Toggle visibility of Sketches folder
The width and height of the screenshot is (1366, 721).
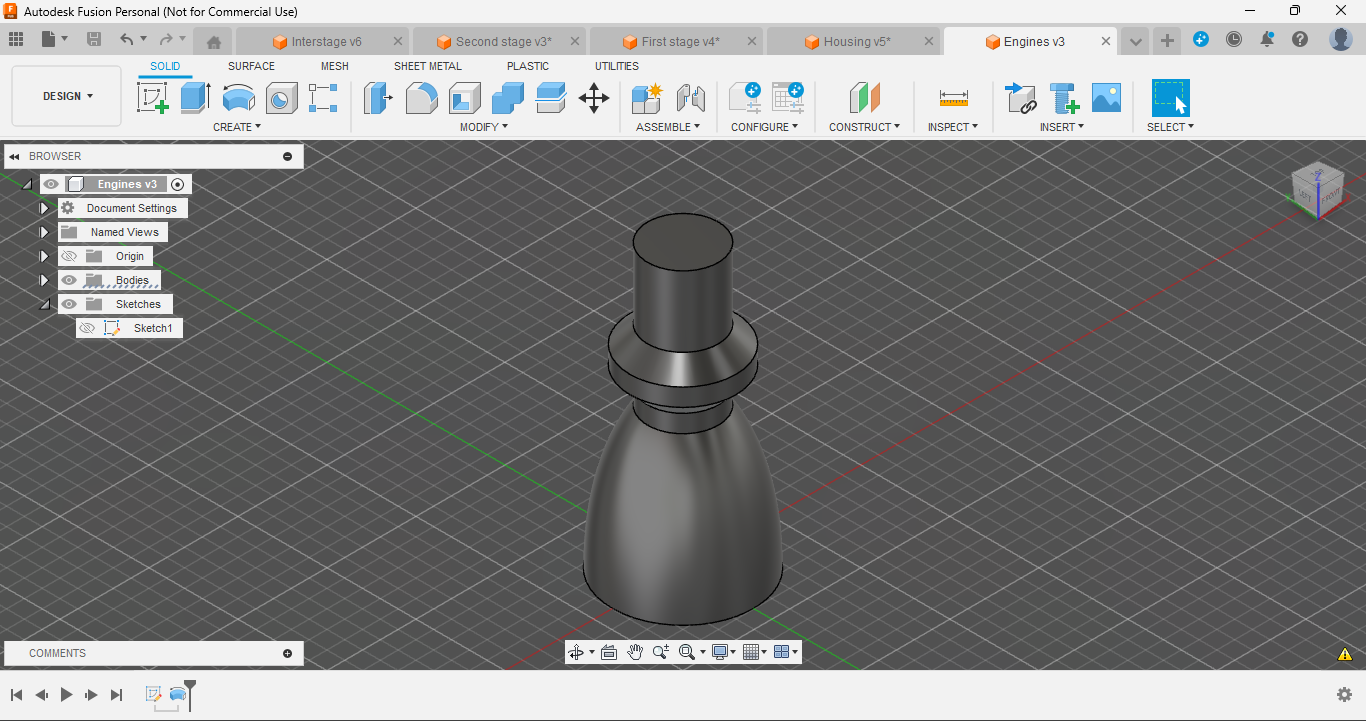69,304
